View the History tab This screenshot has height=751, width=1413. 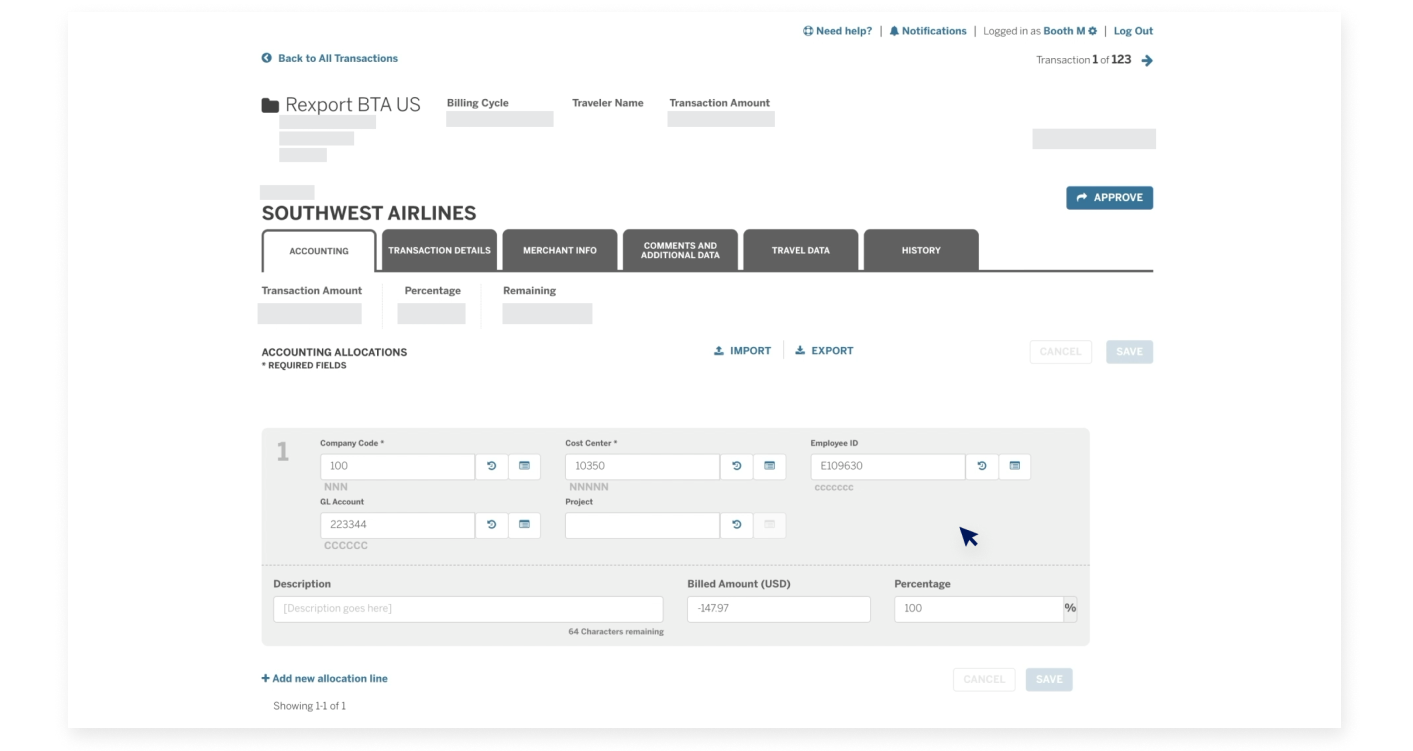click(x=918, y=250)
